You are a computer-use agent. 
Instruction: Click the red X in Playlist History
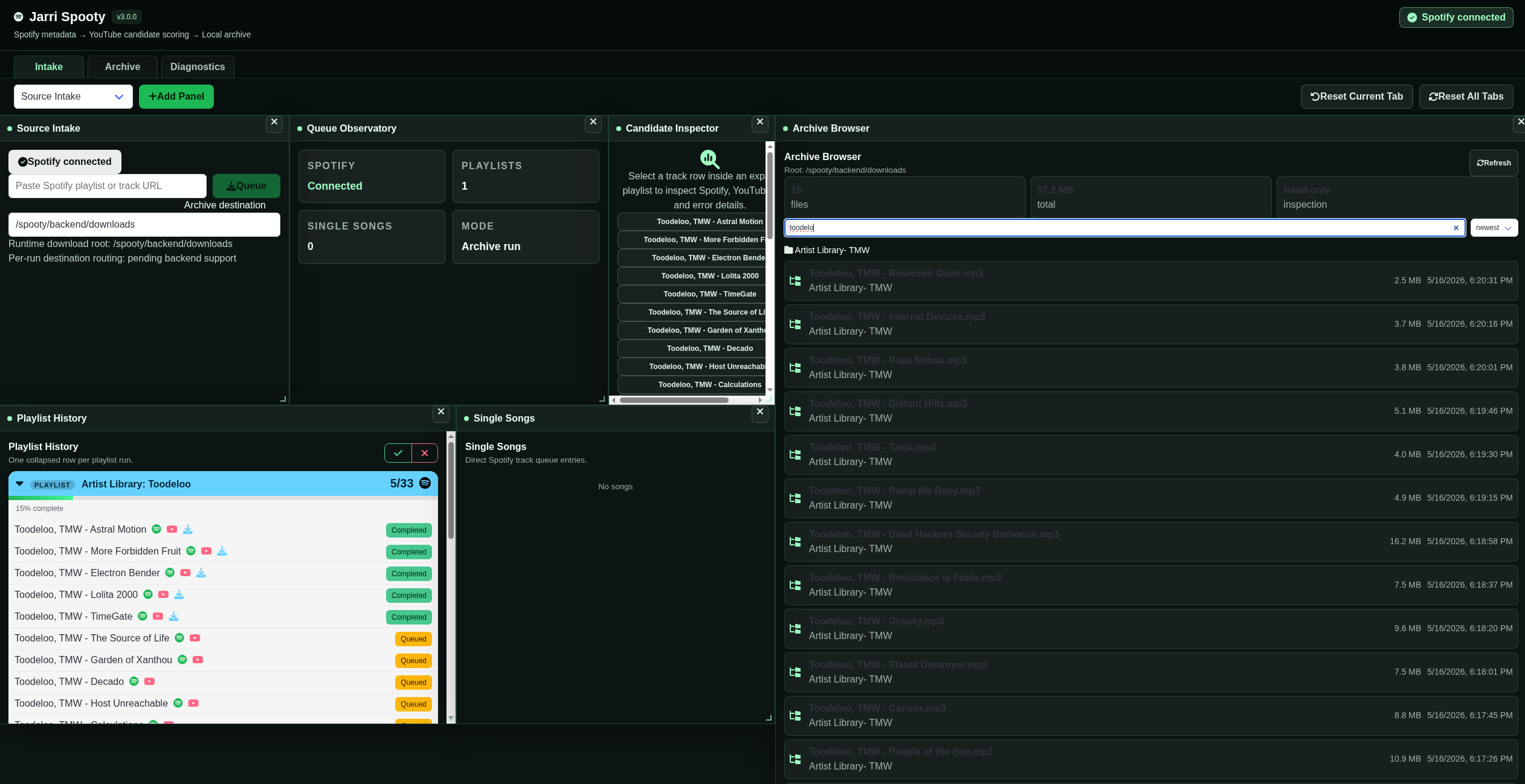coord(425,453)
